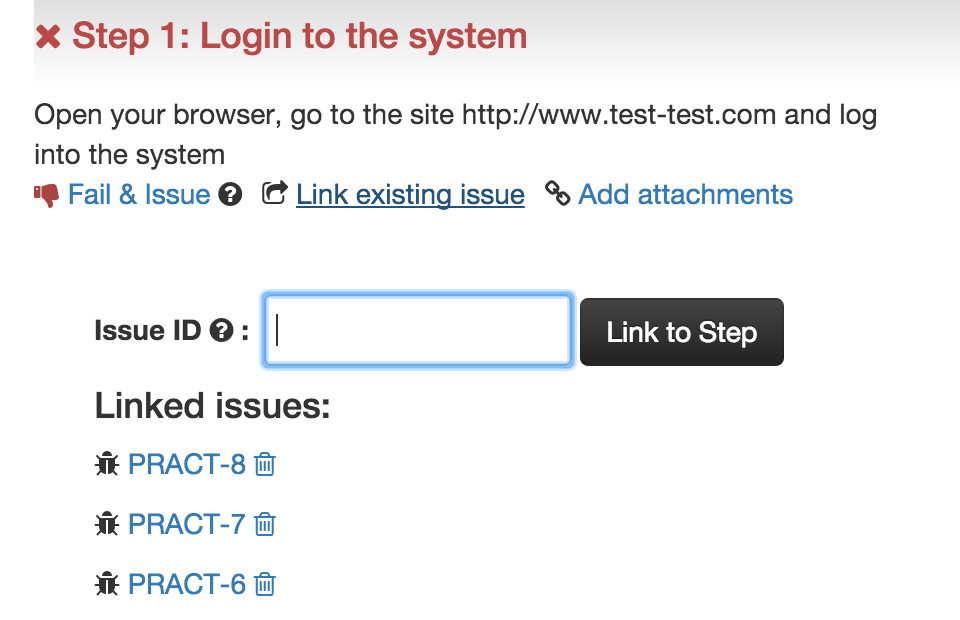
Task: Open Add attachments link
Action: 685,195
